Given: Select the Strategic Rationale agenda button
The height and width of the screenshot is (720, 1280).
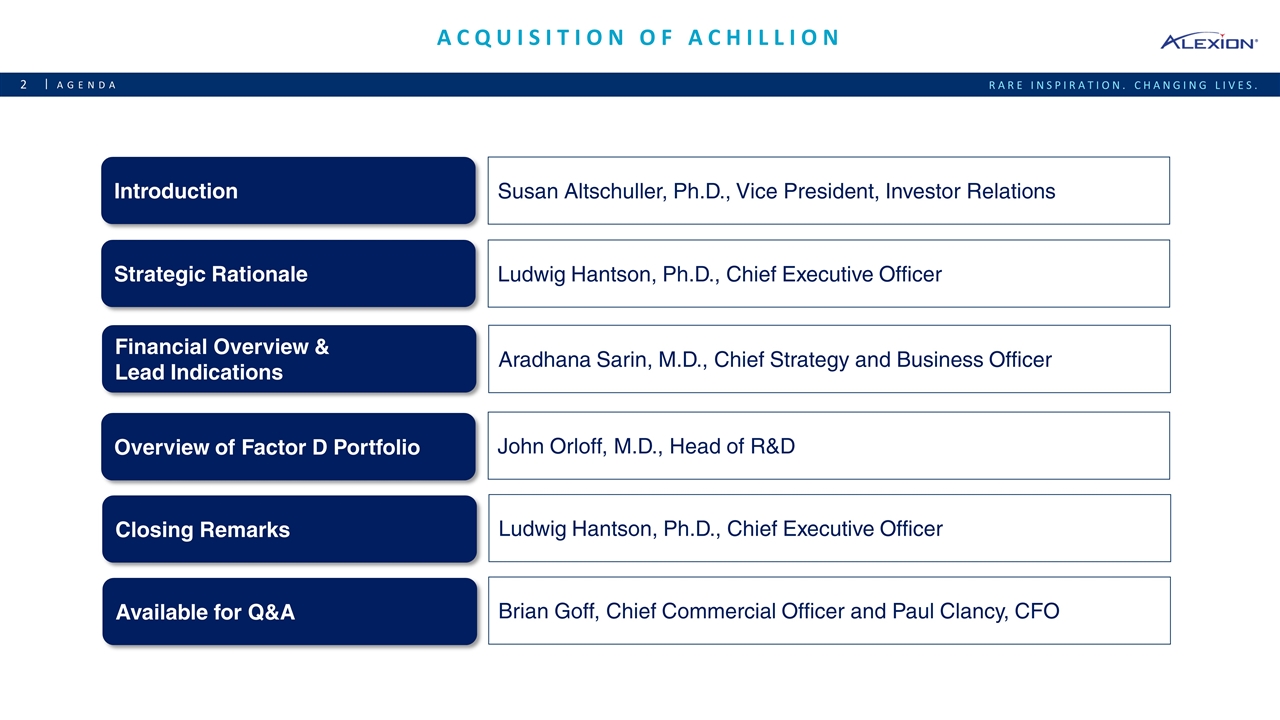Looking at the screenshot, I should pos(288,274).
